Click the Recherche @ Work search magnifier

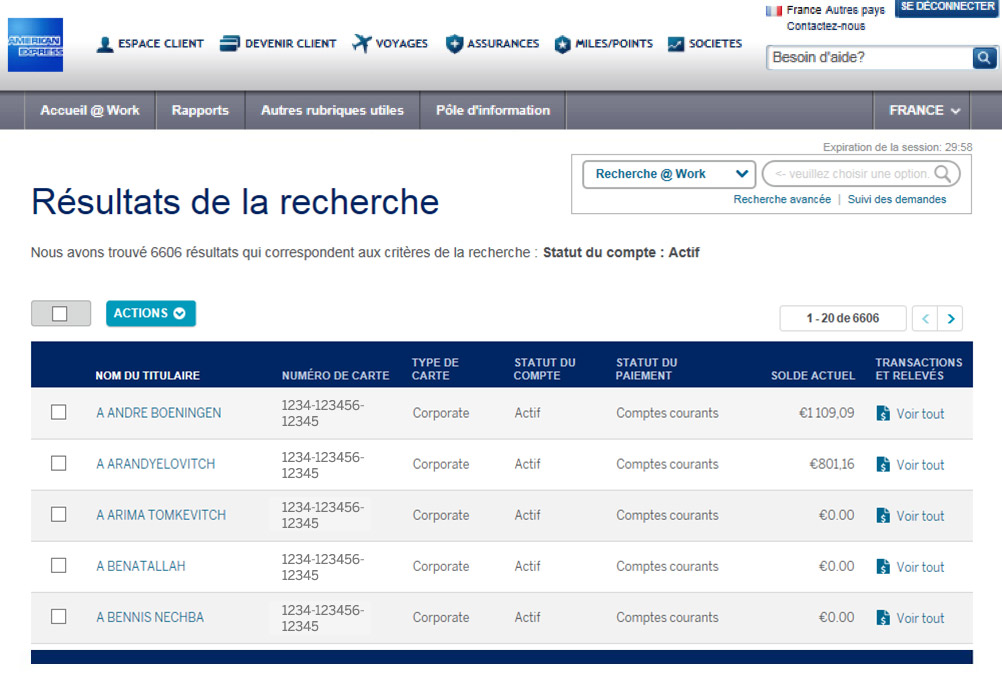point(942,173)
